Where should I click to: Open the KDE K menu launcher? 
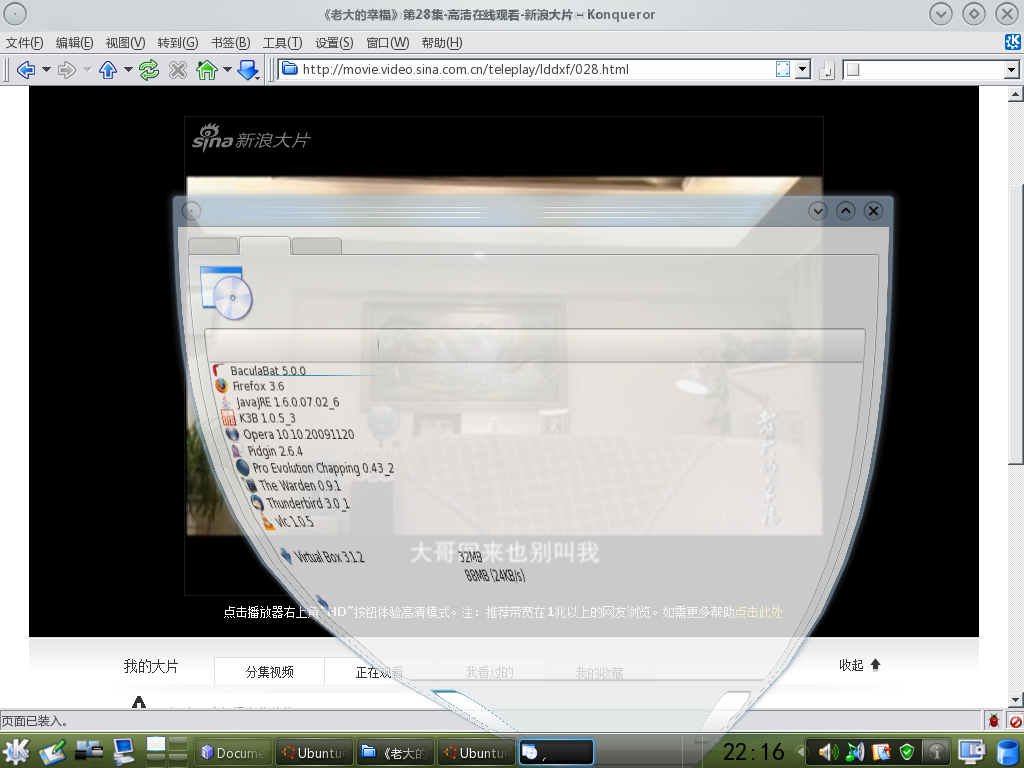pyautogui.click(x=16, y=752)
